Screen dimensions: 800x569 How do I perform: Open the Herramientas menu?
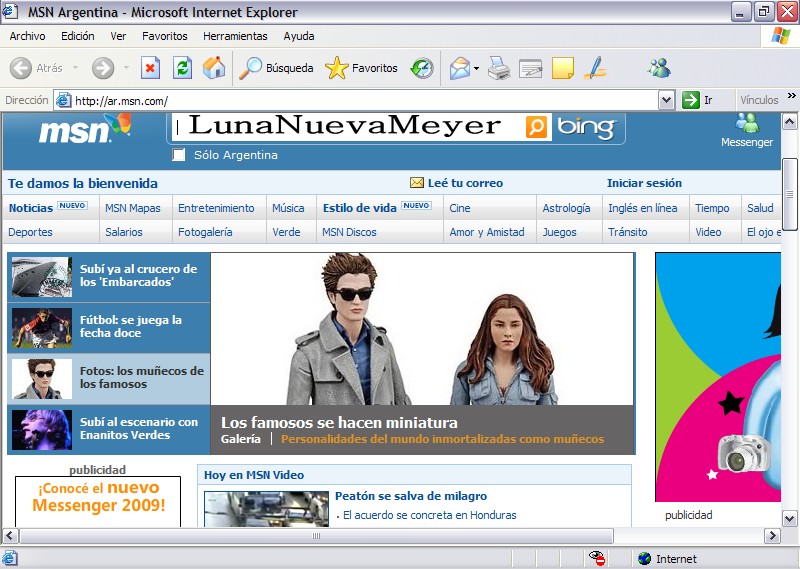point(235,36)
